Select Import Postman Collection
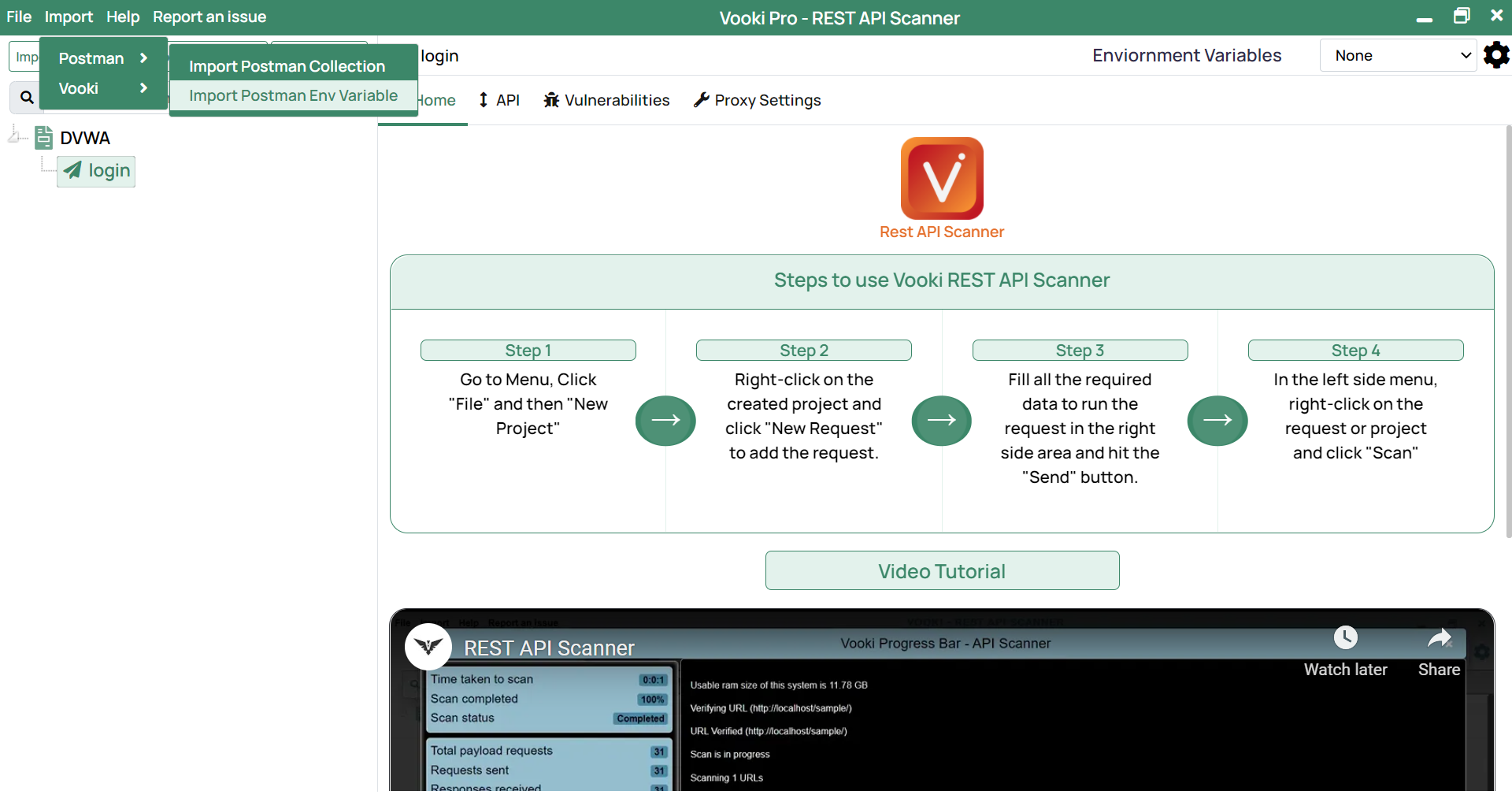Viewport: 1512px width, 802px height. coord(287,66)
